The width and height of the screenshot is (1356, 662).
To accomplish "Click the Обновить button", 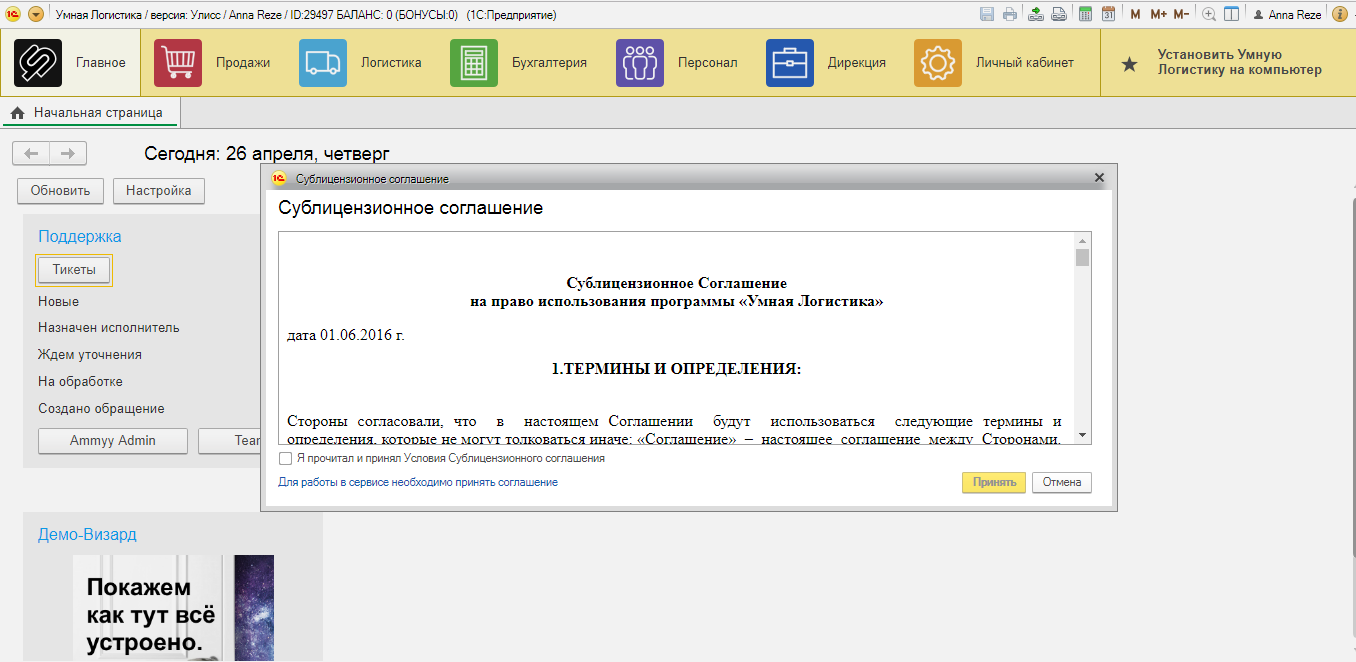I will coord(60,190).
